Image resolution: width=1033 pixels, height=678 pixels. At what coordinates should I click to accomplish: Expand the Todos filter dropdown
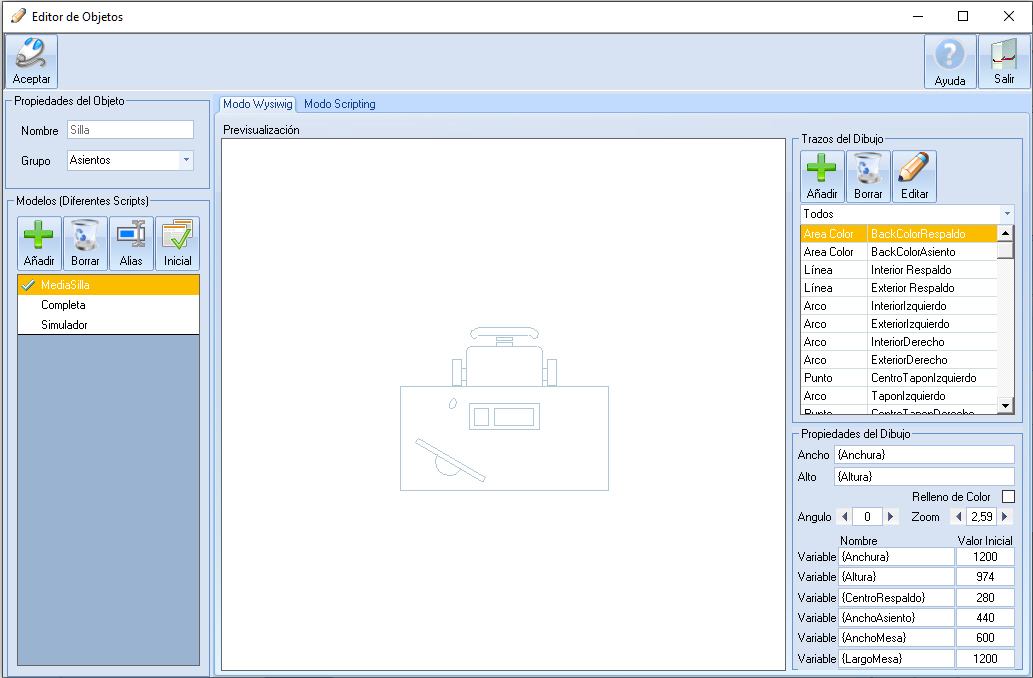[1006, 214]
